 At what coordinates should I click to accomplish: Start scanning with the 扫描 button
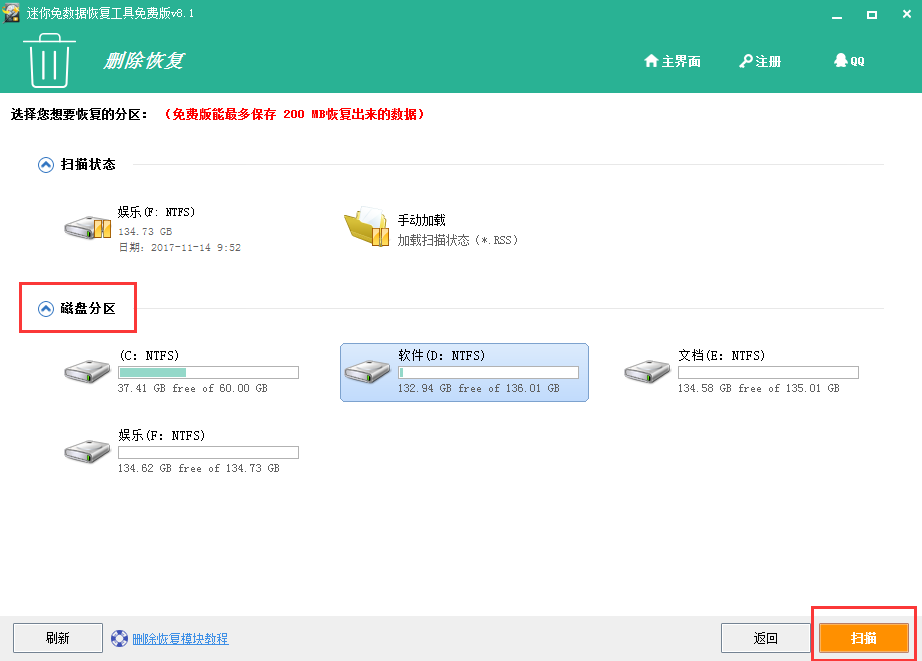pyautogui.click(x=864, y=638)
